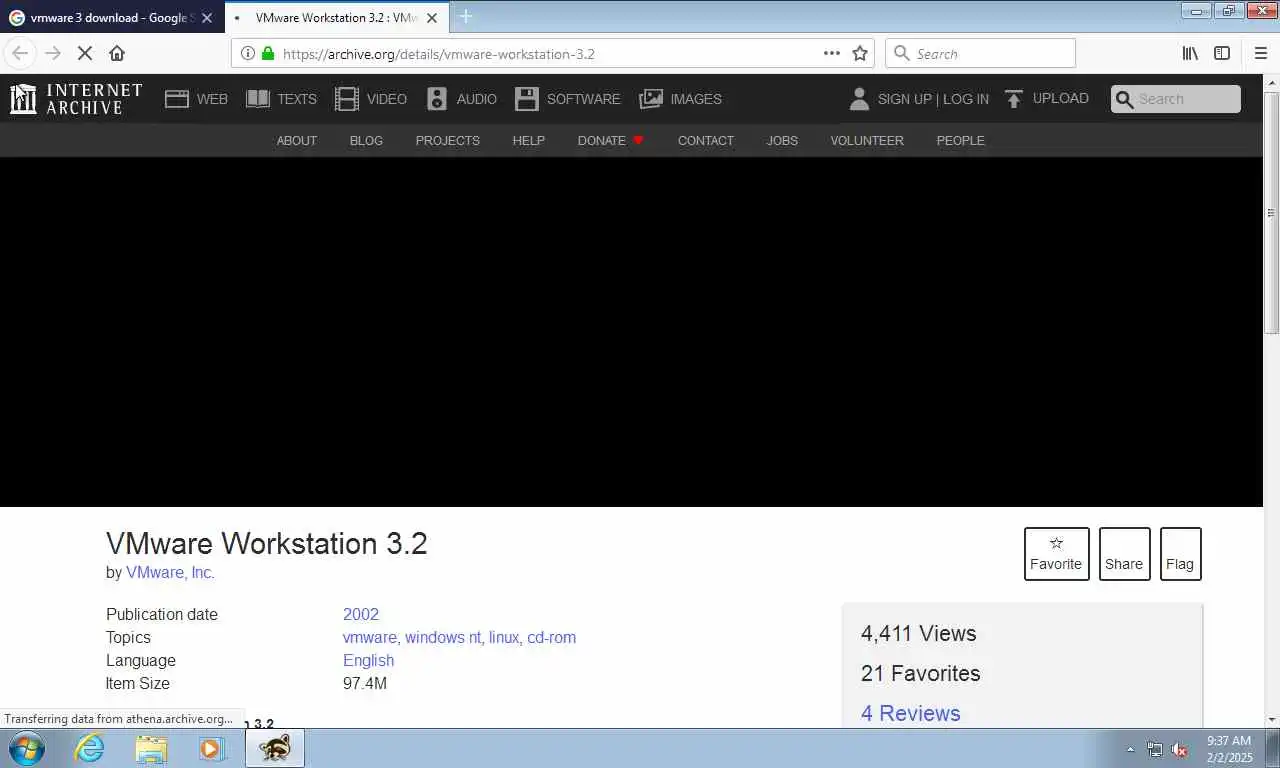Open the JOBS menu link
Image resolution: width=1280 pixels, height=768 pixels.
click(x=782, y=141)
